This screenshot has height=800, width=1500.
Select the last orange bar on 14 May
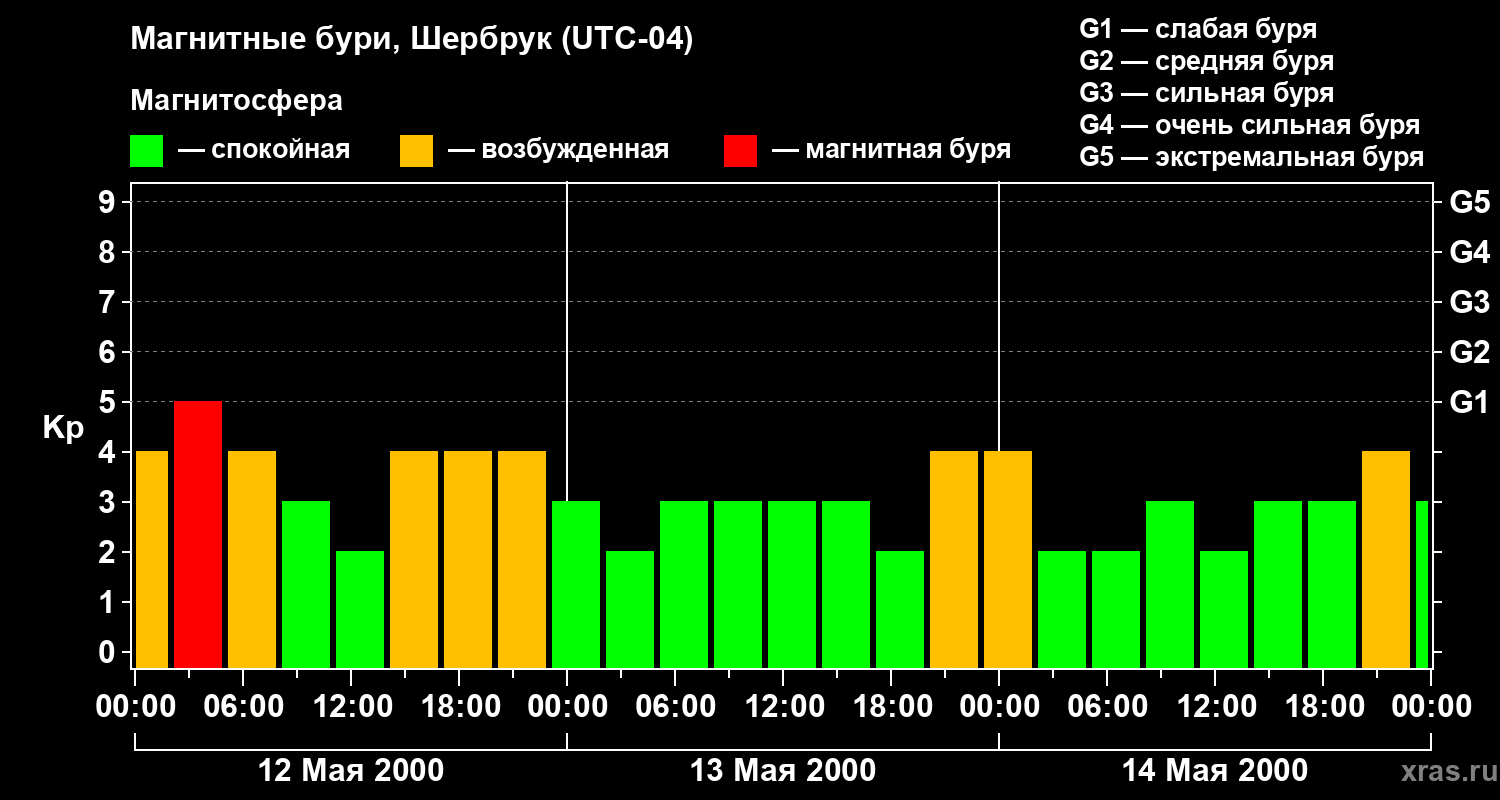(1386, 559)
